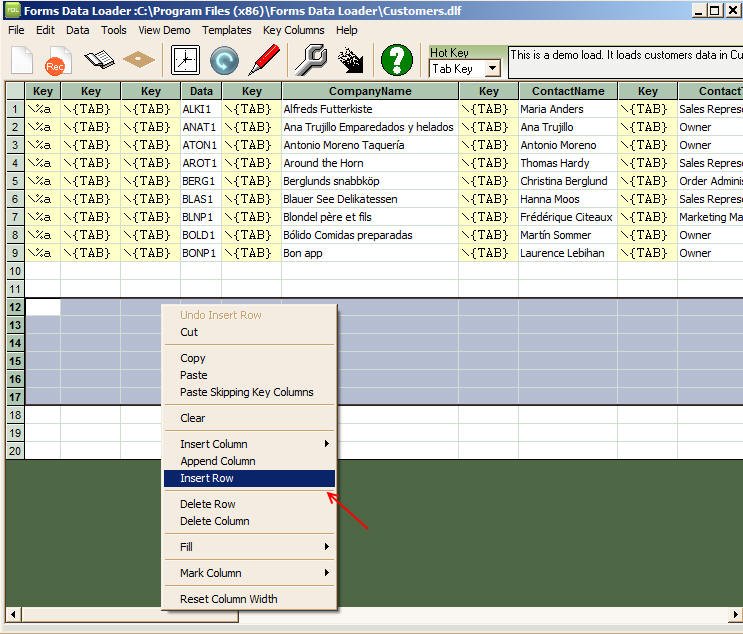
Task: Expand the Fill submenu arrow
Action: point(326,547)
